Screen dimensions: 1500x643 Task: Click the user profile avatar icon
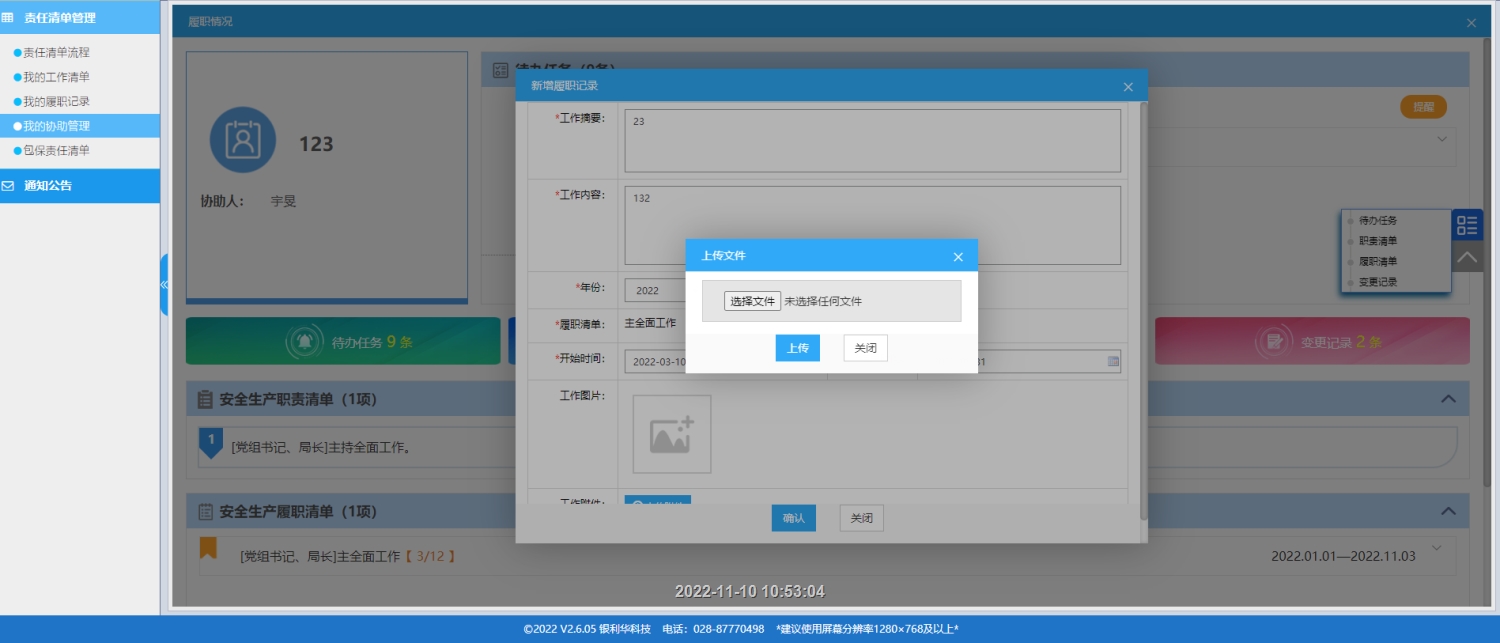tap(242, 140)
